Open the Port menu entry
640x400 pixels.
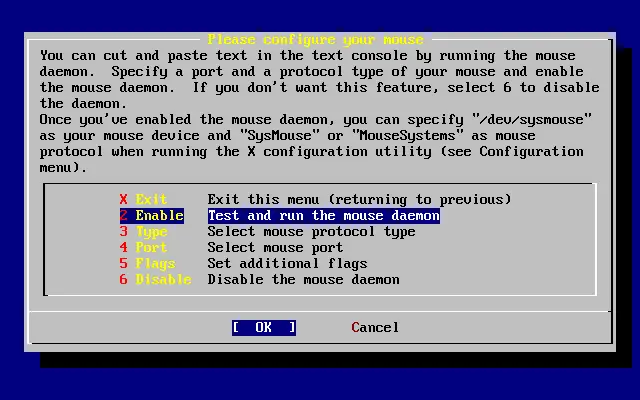tap(151, 248)
